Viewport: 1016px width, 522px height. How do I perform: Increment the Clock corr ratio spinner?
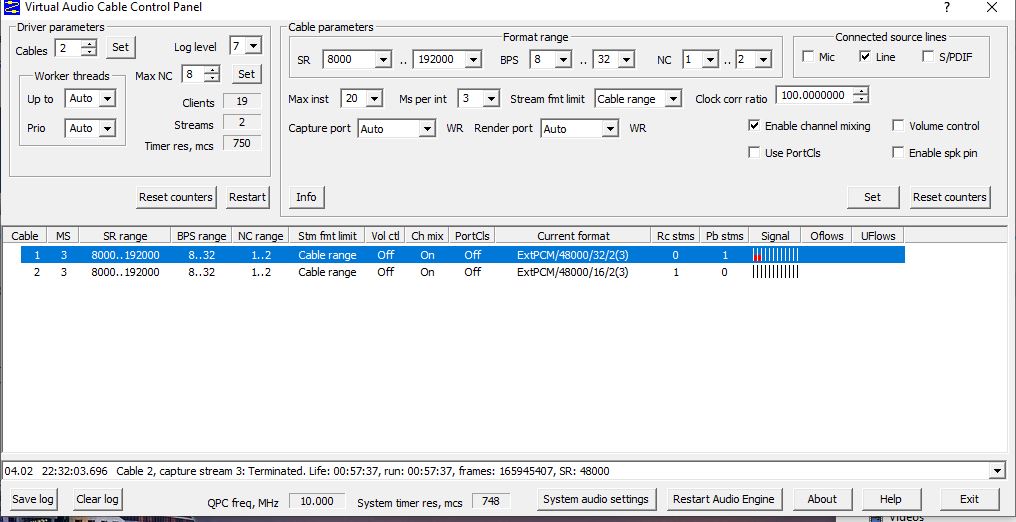click(860, 92)
